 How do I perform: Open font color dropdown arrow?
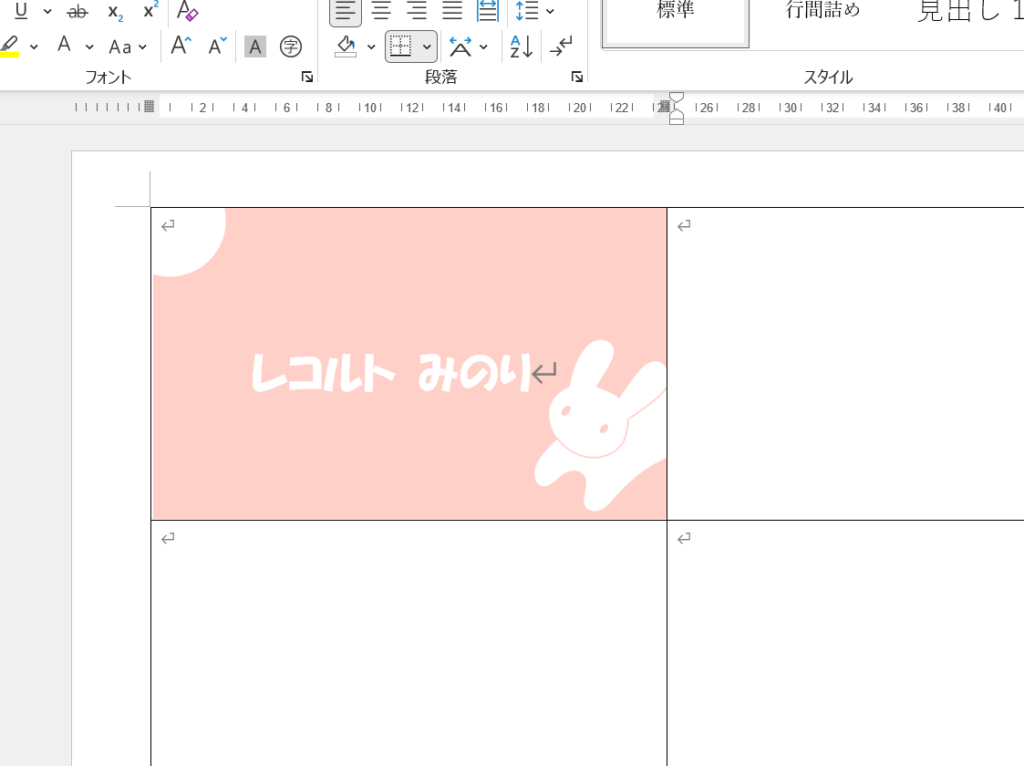click(89, 47)
